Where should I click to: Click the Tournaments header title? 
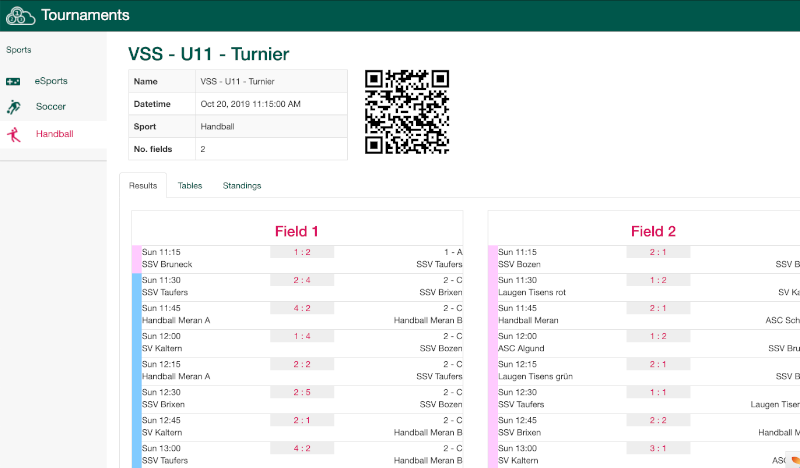coord(85,15)
